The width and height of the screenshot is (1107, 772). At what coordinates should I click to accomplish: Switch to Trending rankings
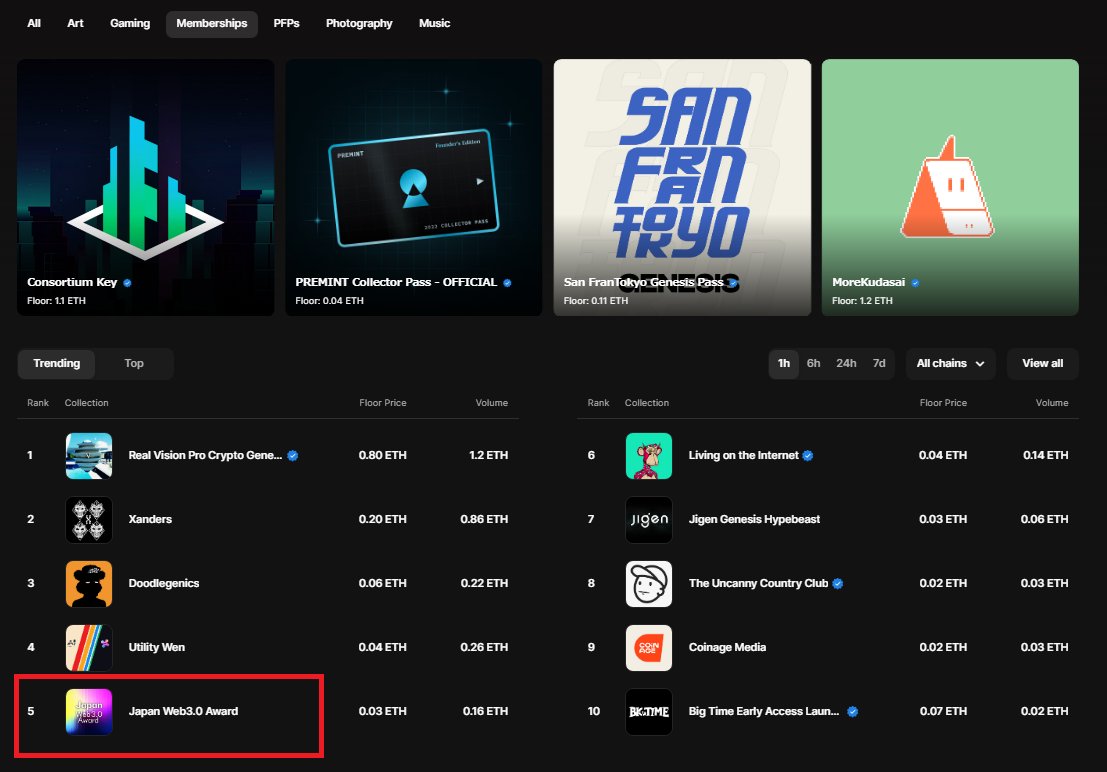56,363
